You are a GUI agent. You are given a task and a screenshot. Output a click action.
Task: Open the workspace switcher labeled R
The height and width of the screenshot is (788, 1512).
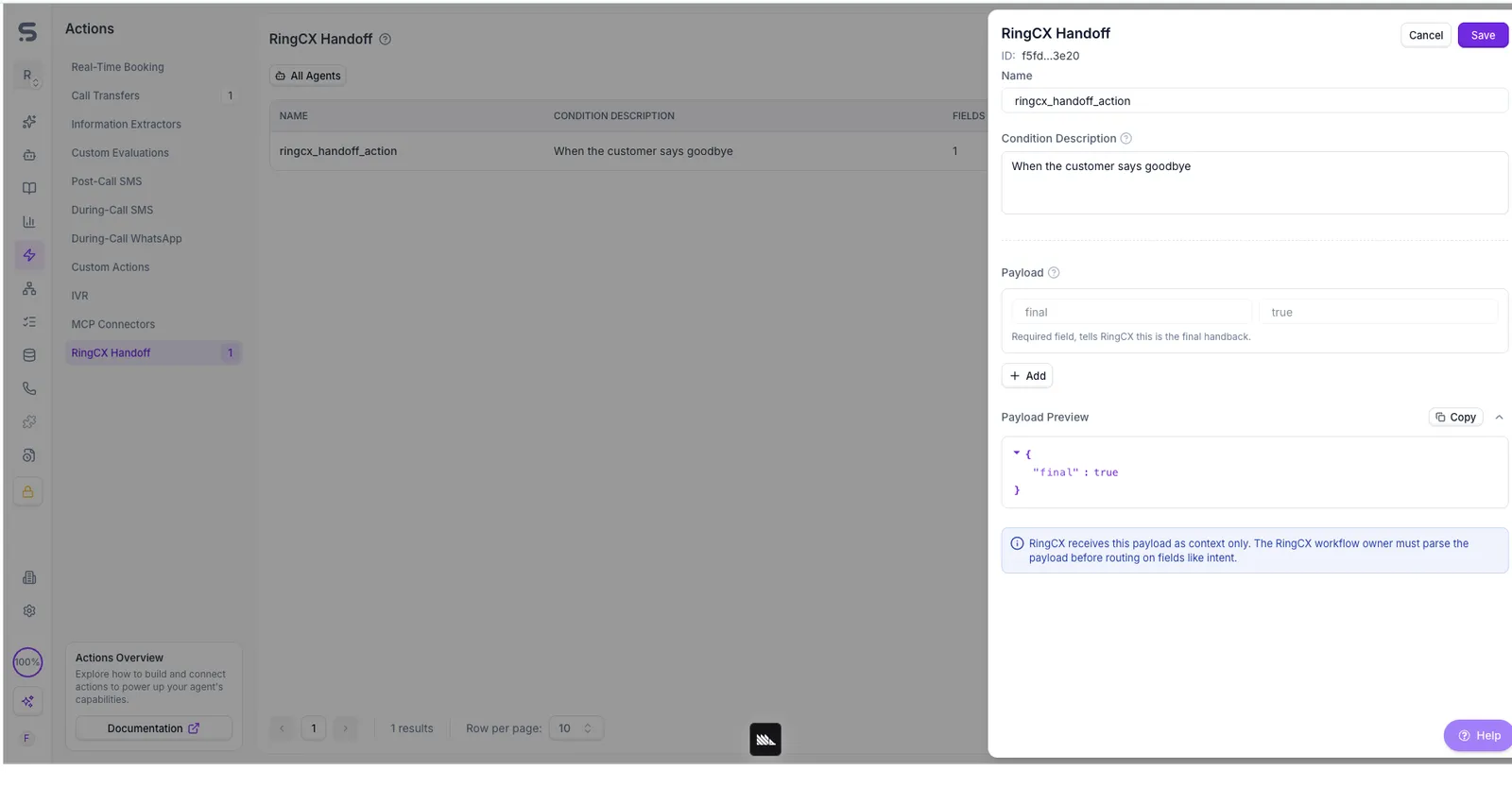28,77
